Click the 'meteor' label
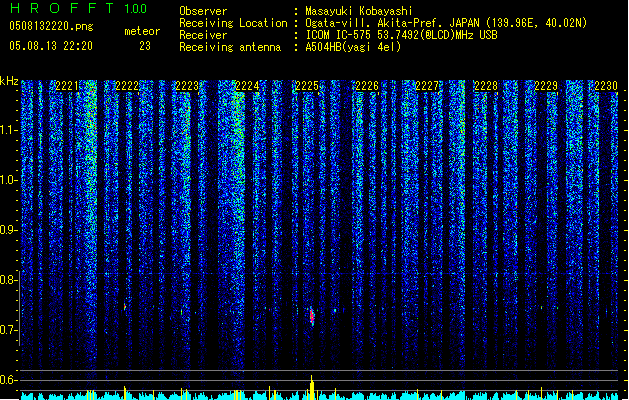The image size is (629, 400). pyautogui.click(x=142, y=31)
